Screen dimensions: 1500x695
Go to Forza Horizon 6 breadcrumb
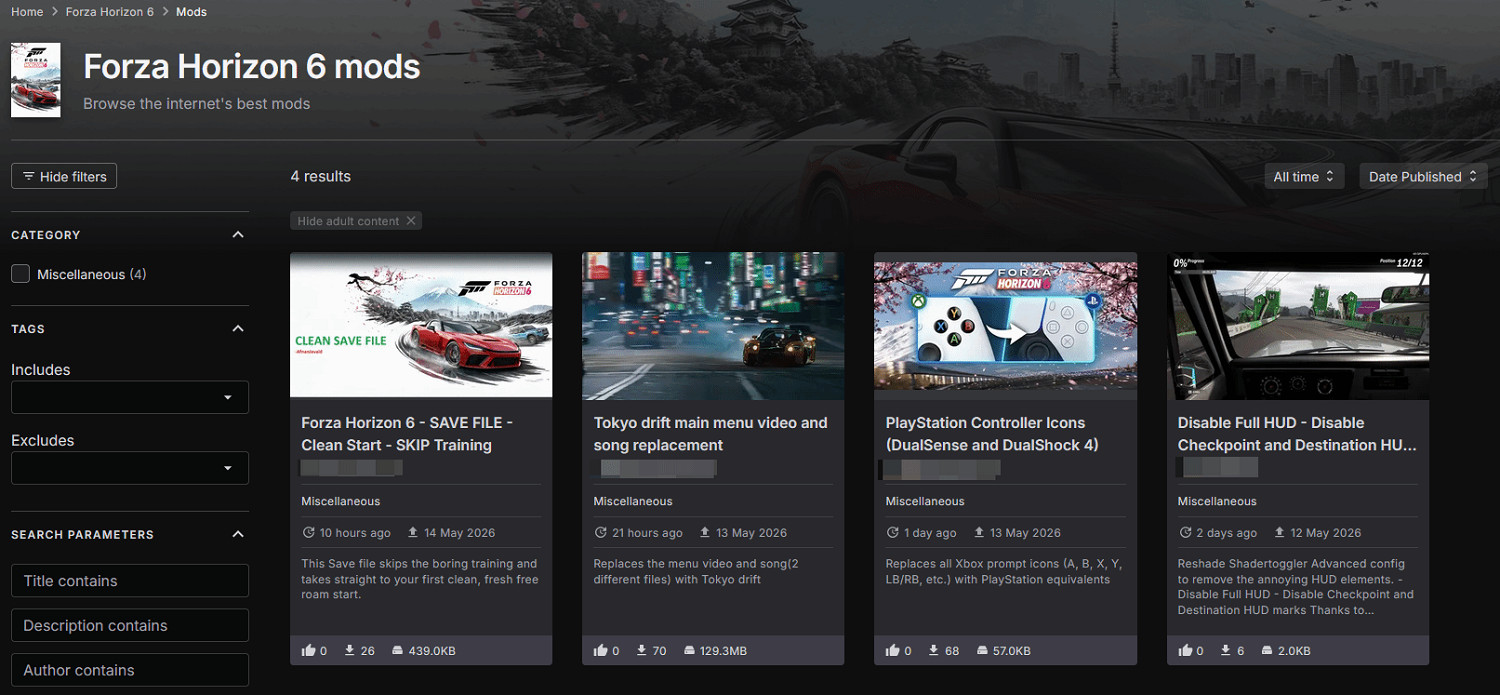coord(109,12)
